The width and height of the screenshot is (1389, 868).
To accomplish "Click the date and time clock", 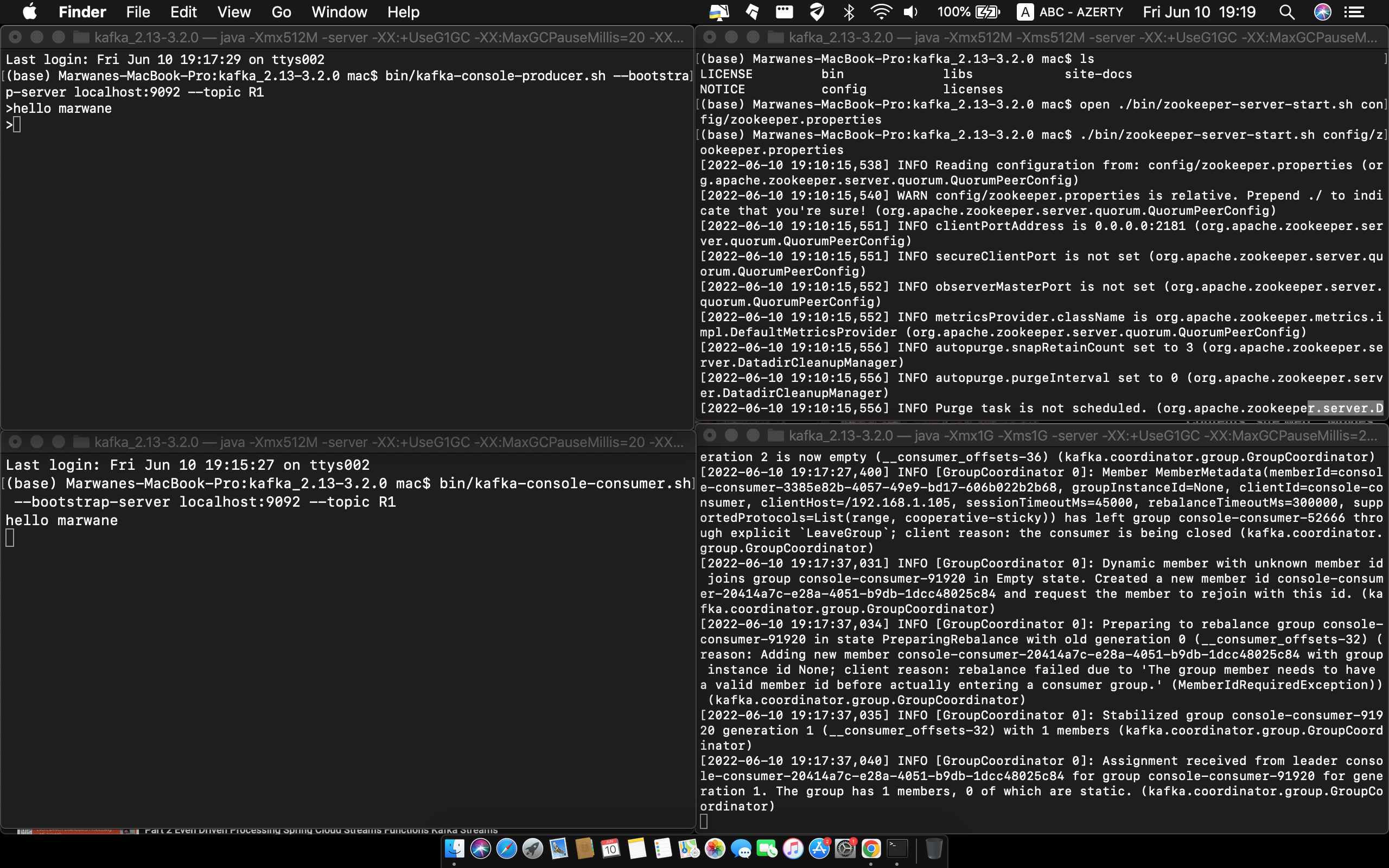I will 1199,12.
